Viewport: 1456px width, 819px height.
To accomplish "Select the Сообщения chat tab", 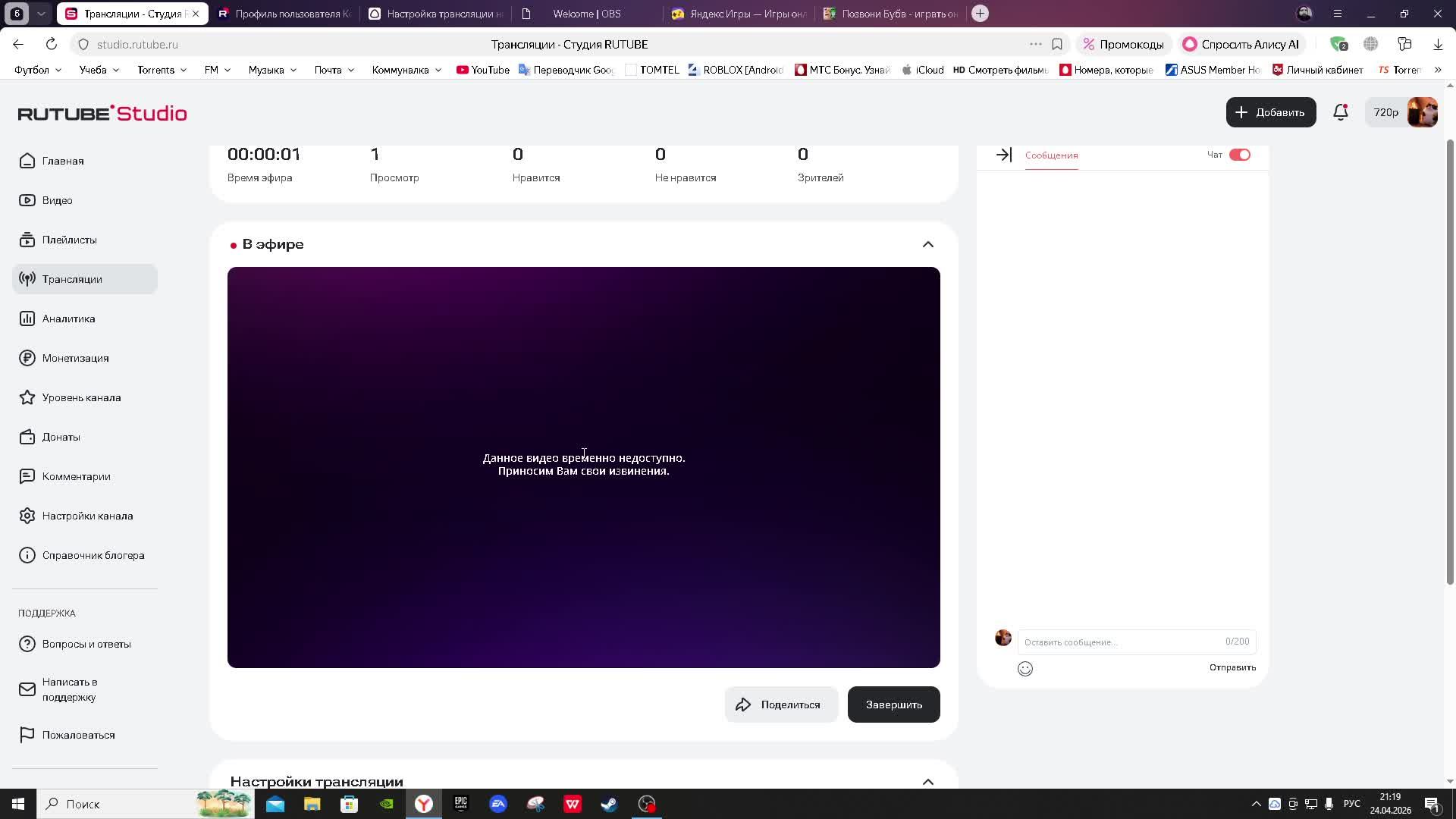I will (1051, 155).
